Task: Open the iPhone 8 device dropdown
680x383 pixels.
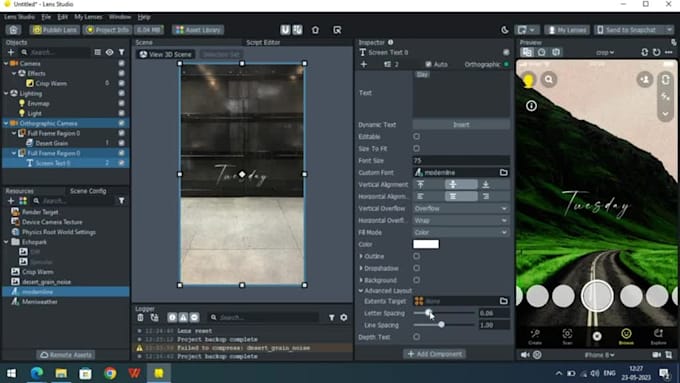Action: [599, 355]
